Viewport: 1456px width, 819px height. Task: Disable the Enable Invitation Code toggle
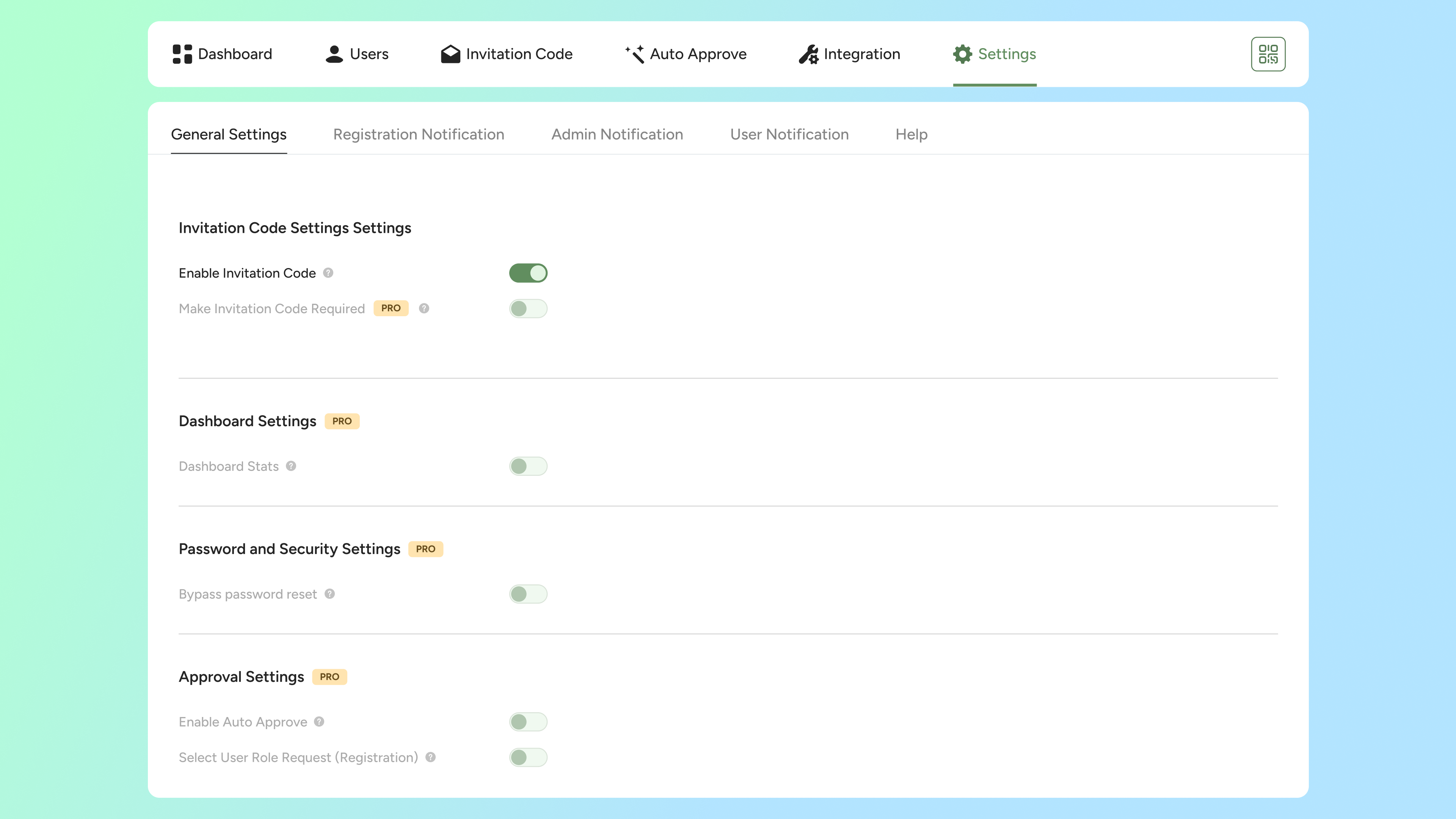528,273
